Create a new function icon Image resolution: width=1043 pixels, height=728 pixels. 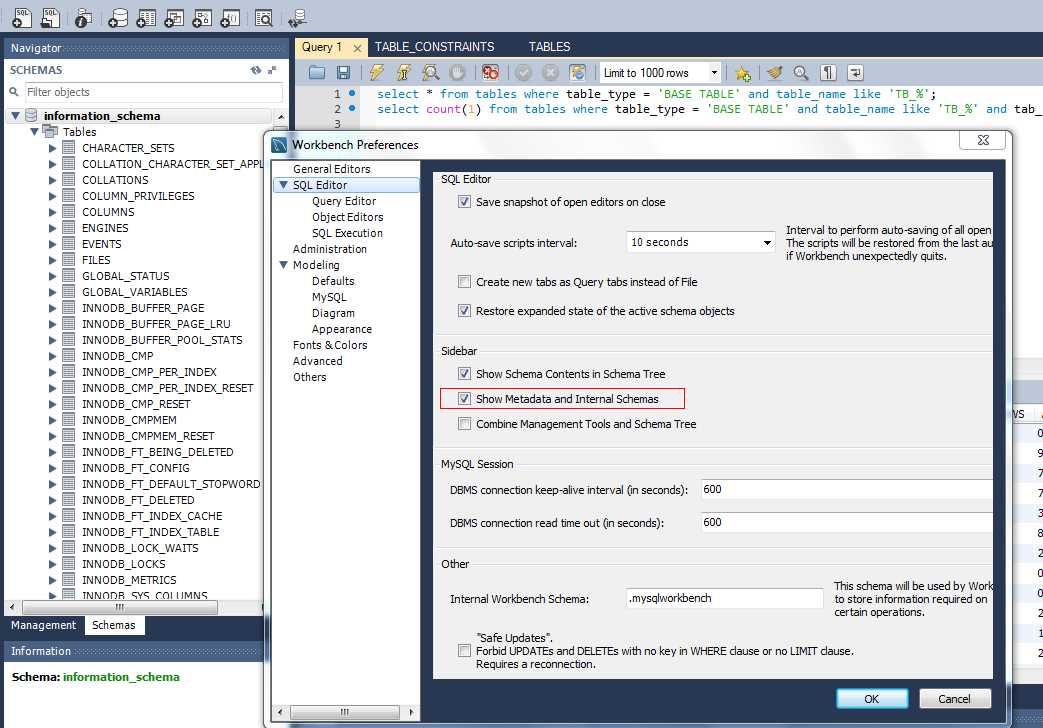pyautogui.click(x=230, y=18)
